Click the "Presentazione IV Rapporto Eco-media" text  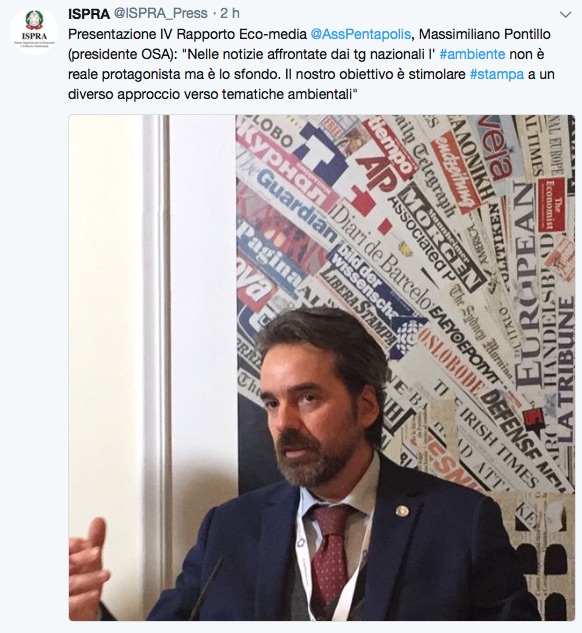[187, 34]
